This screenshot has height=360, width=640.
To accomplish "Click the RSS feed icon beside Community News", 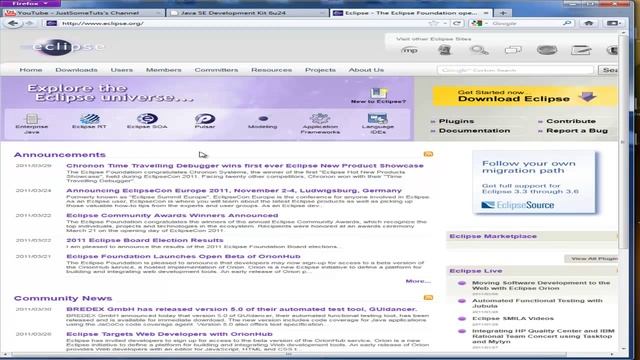I will click(x=428, y=298).
